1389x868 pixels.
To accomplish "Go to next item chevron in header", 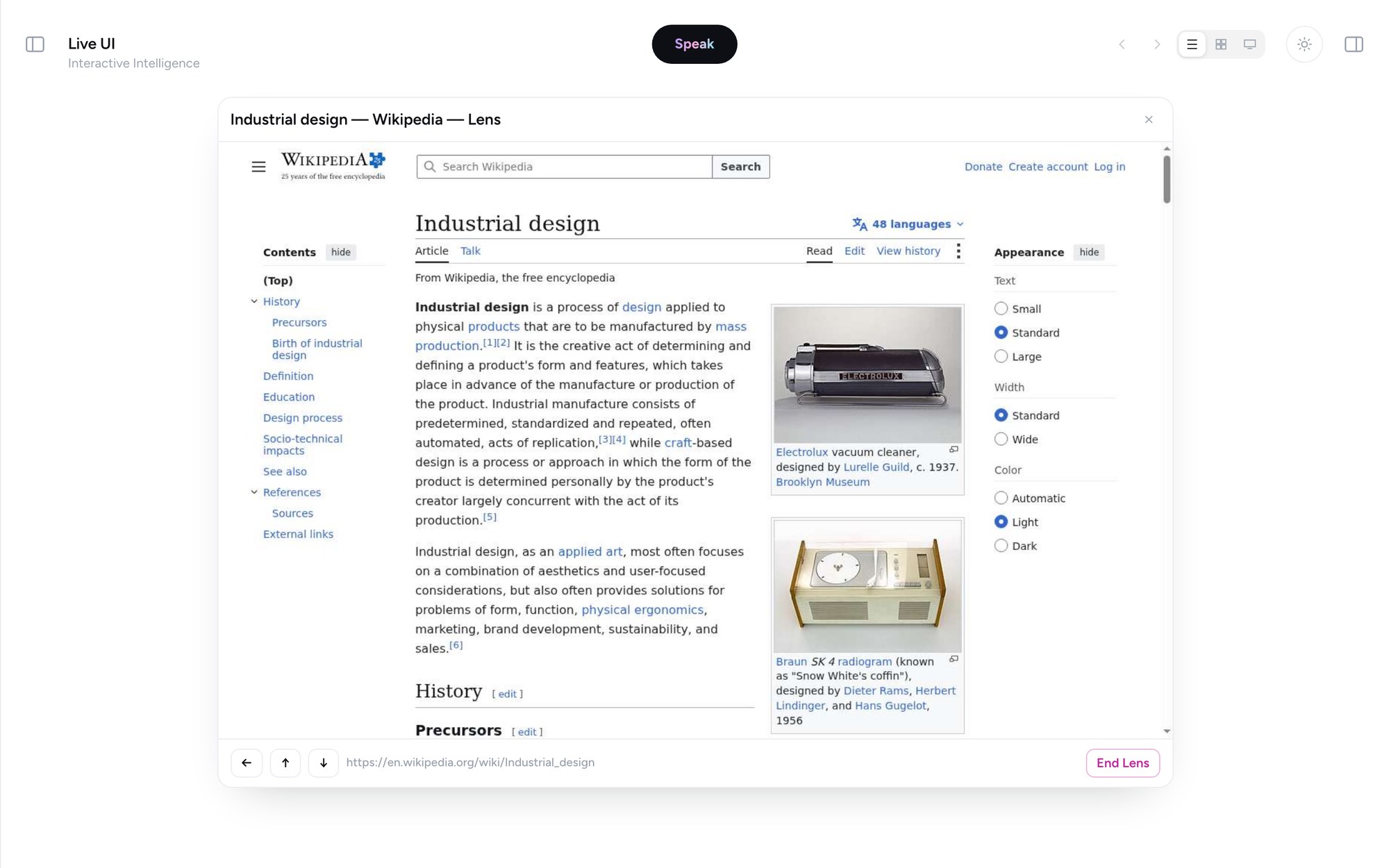I will tap(1156, 44).
